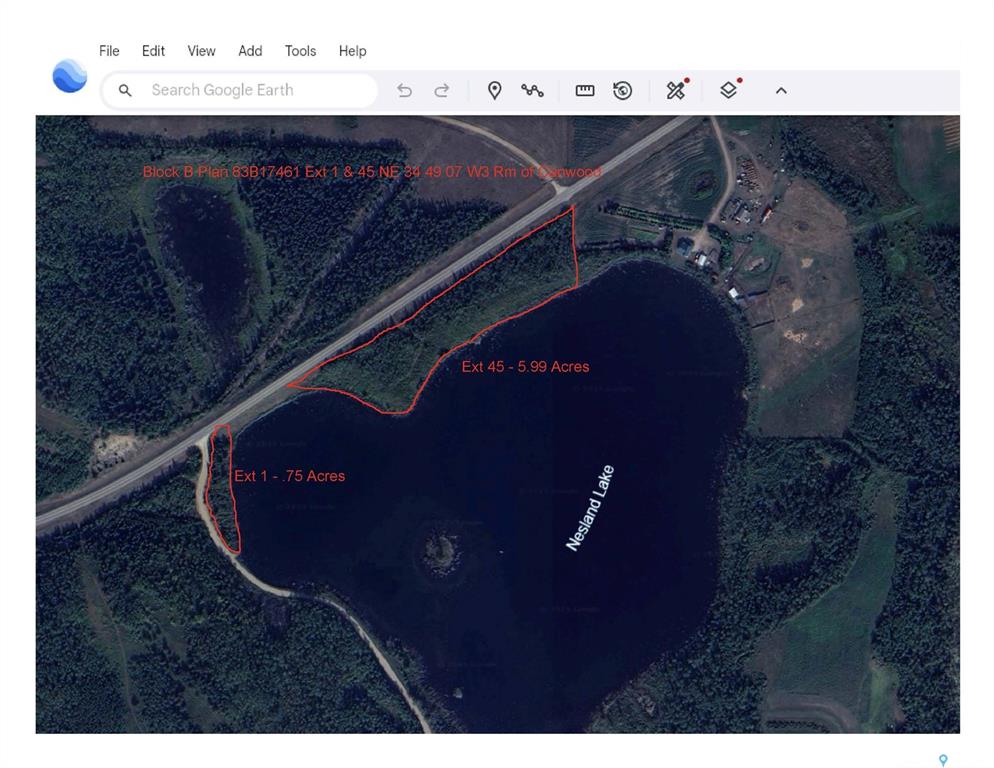Click on Nesland Lake in the map view
The height and width of the screenshot is (768, 994).
click(x=588, y=505)
